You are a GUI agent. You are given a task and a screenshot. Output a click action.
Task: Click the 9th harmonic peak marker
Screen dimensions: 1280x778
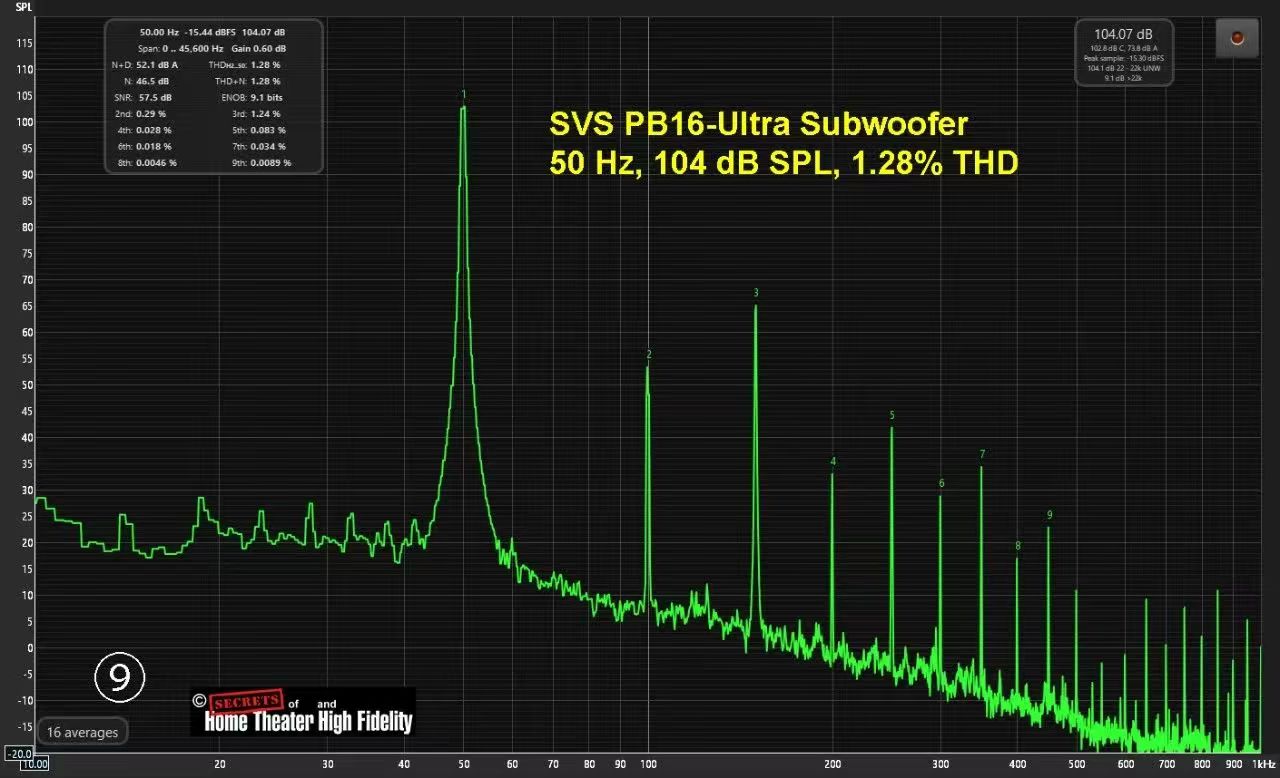1049,515
